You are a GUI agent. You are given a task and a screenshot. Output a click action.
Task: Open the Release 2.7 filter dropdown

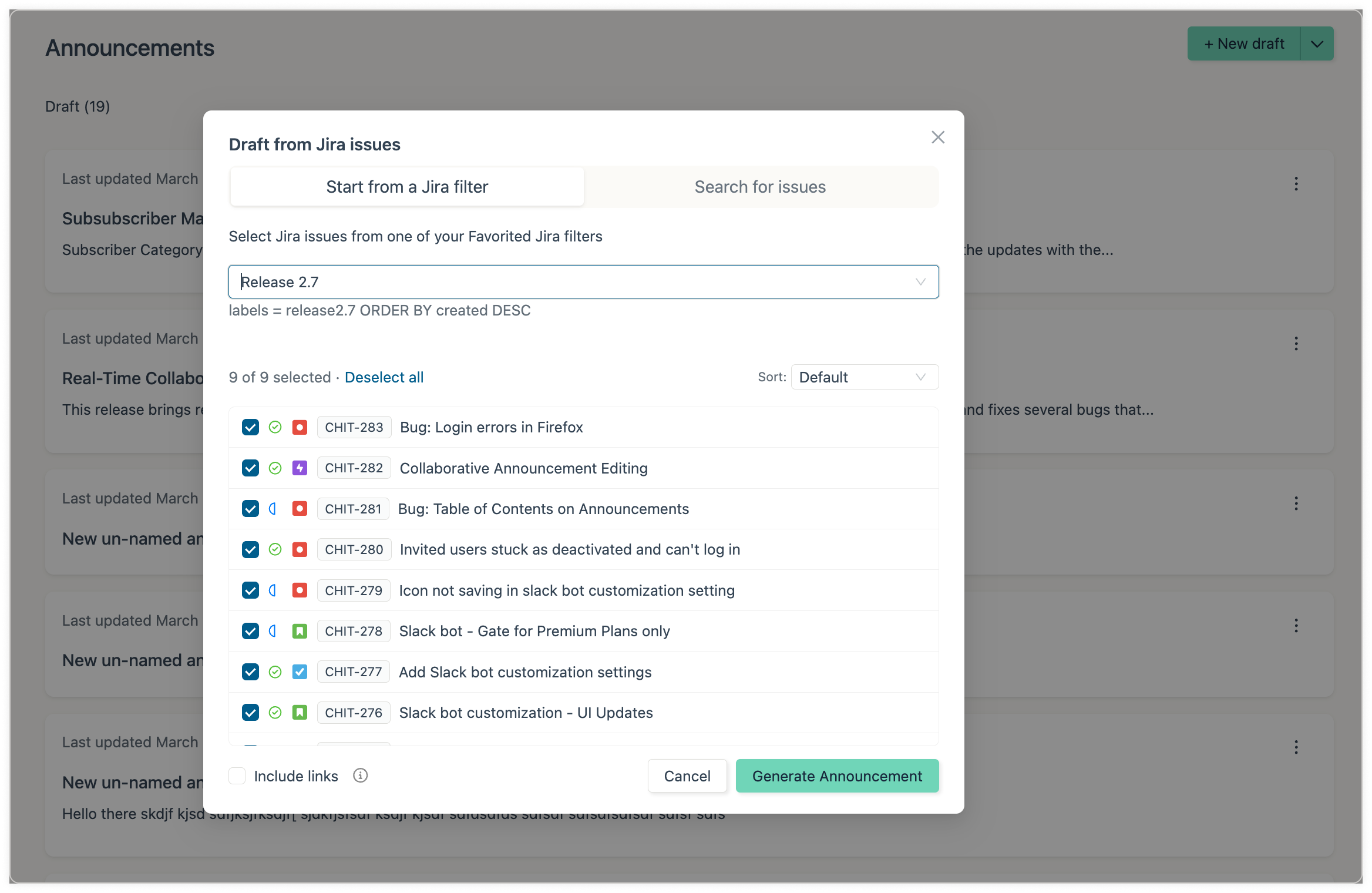(x=583, y=282)
